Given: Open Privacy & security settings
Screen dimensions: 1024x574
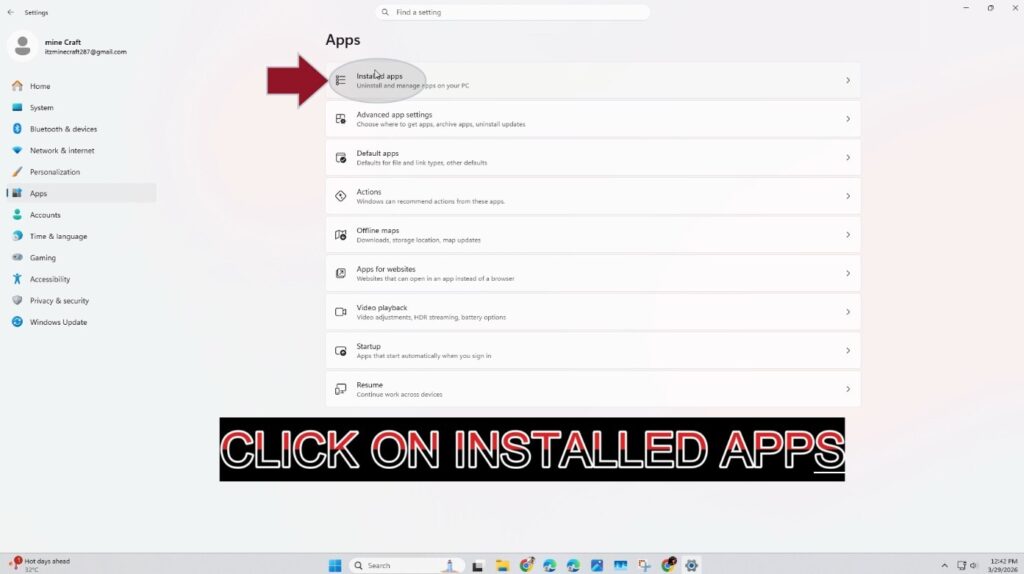Looking at the screenshot, I should click(x=59, y=300).
